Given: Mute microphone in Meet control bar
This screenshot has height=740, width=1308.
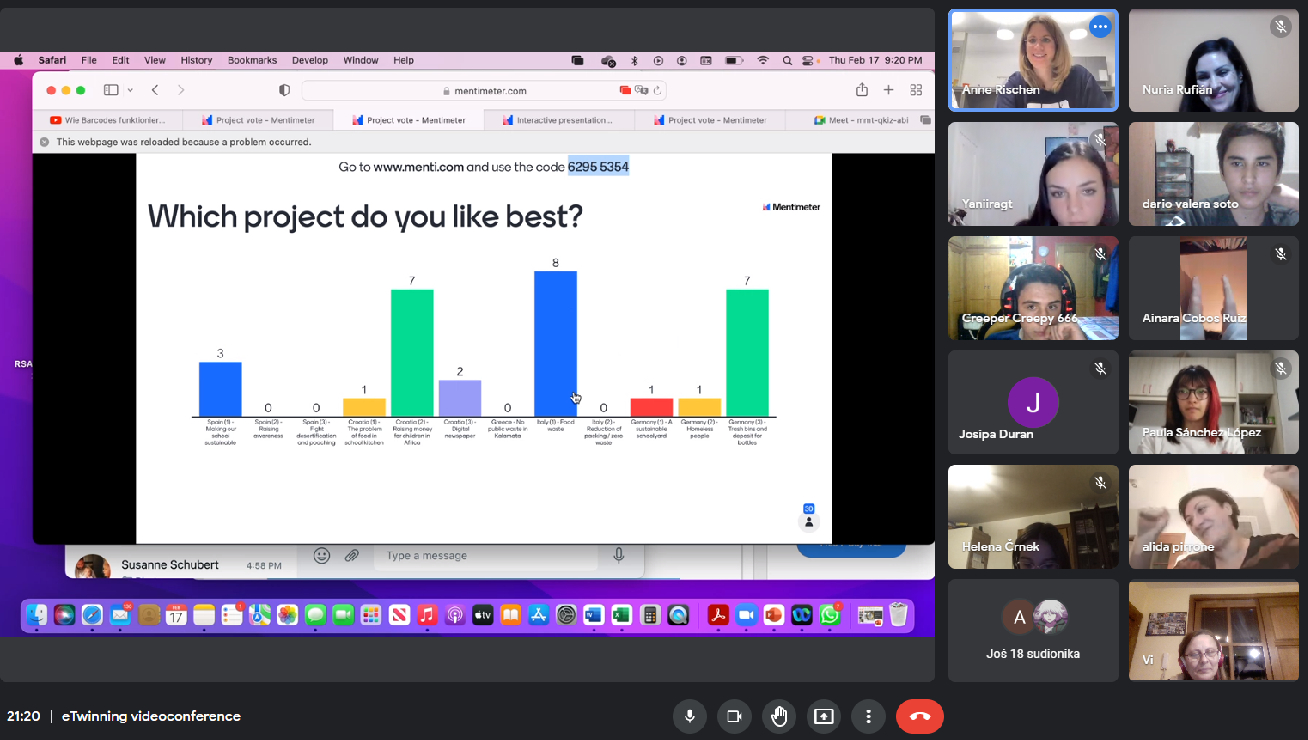Looking at the screenshot, I should coord(689,716).
